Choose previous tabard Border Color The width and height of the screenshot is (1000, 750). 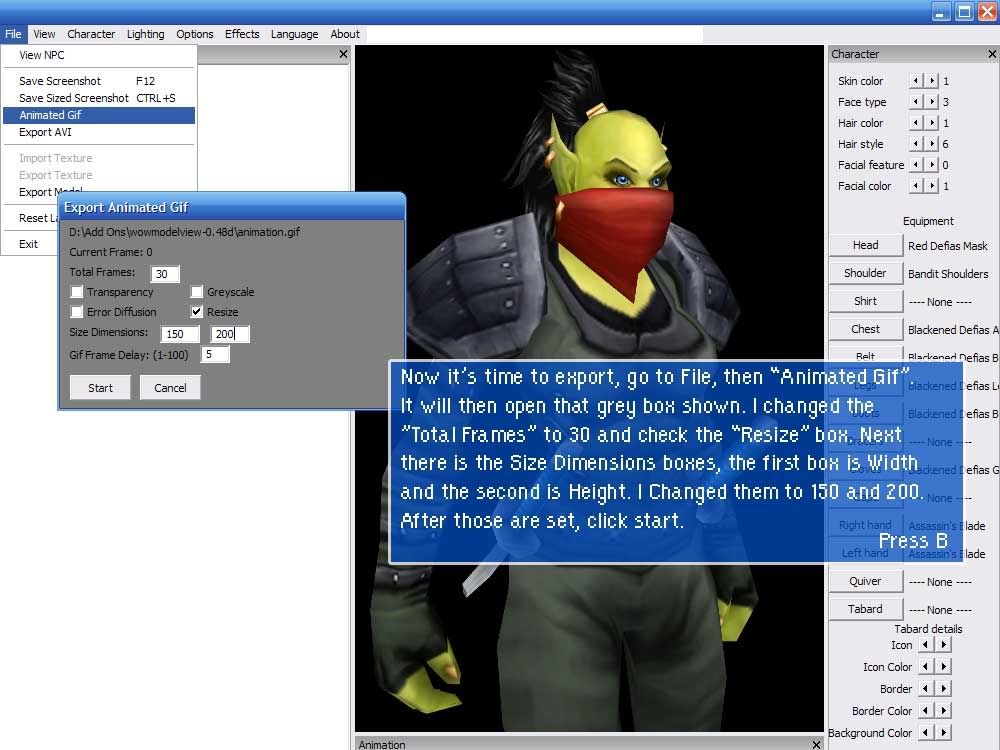(x=925, y=711)
